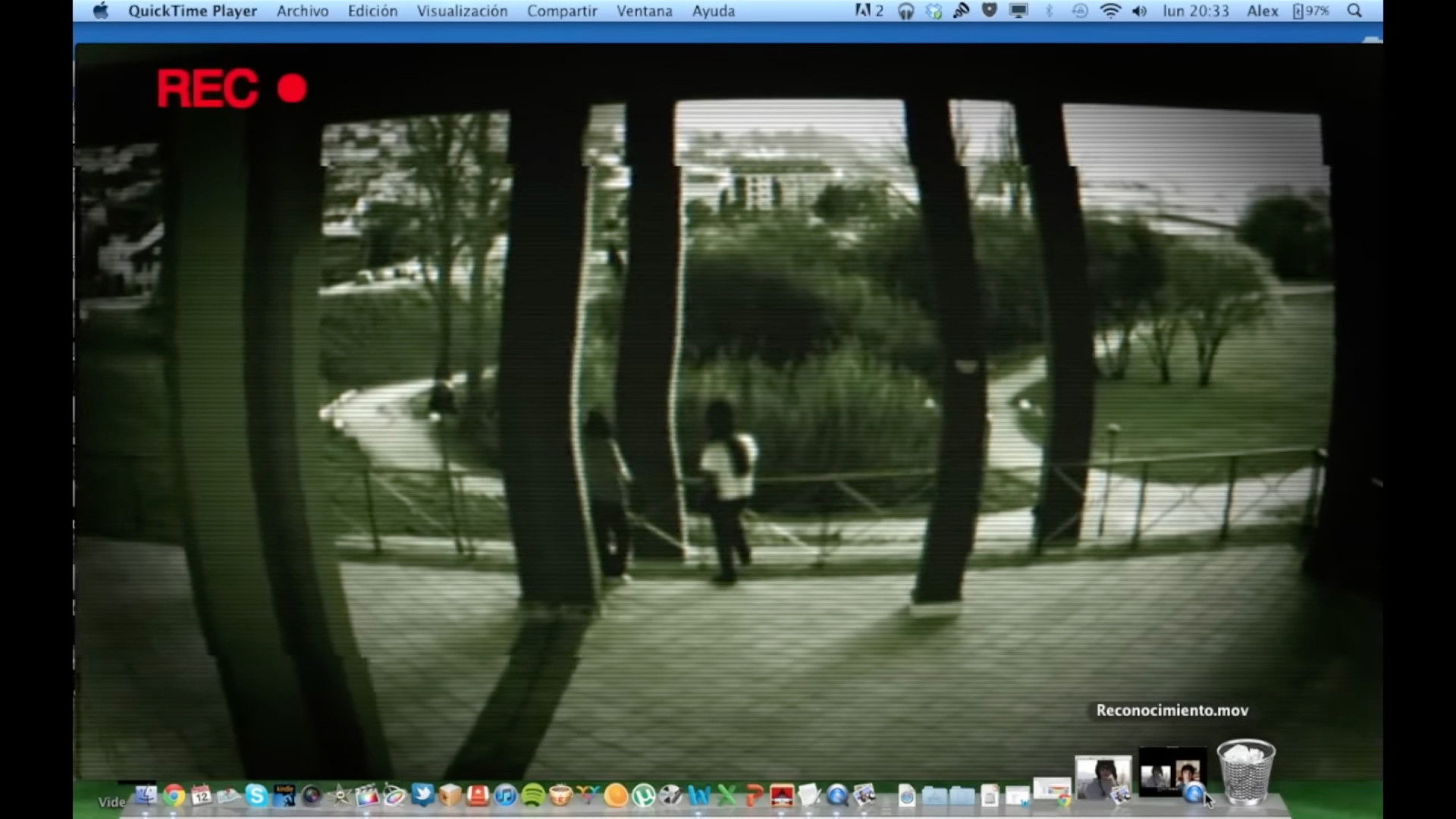Show battery status at 97%
The height and width of the screenshot is (819, 1456).
(1311, 11)
